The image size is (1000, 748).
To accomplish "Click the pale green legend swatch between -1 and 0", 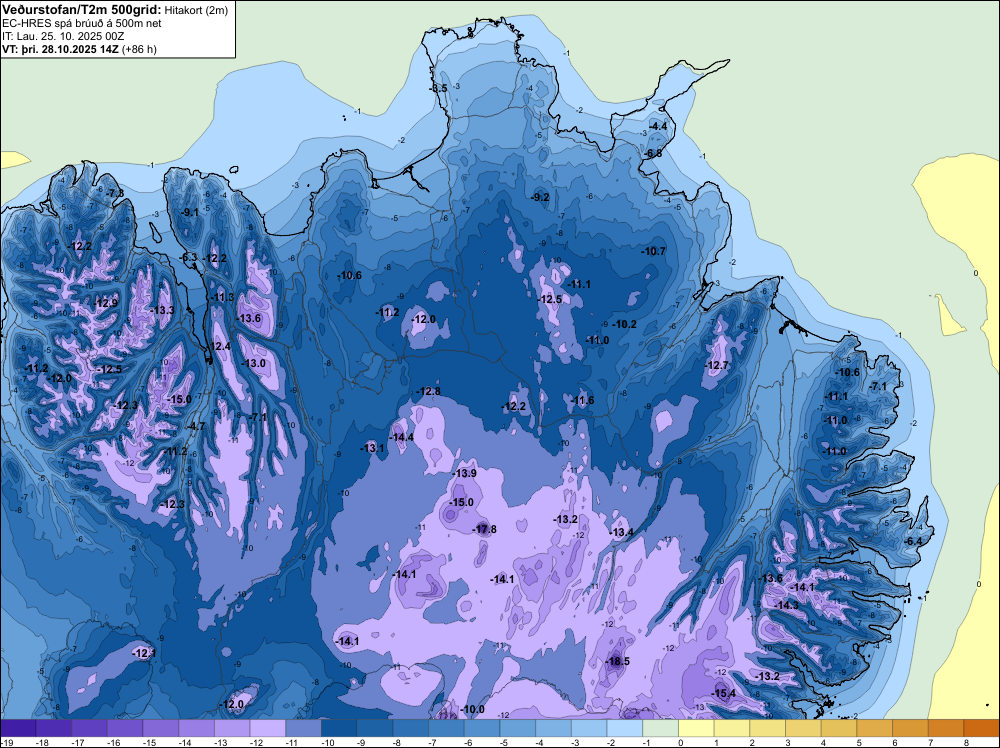I will (x=661, y=728).
